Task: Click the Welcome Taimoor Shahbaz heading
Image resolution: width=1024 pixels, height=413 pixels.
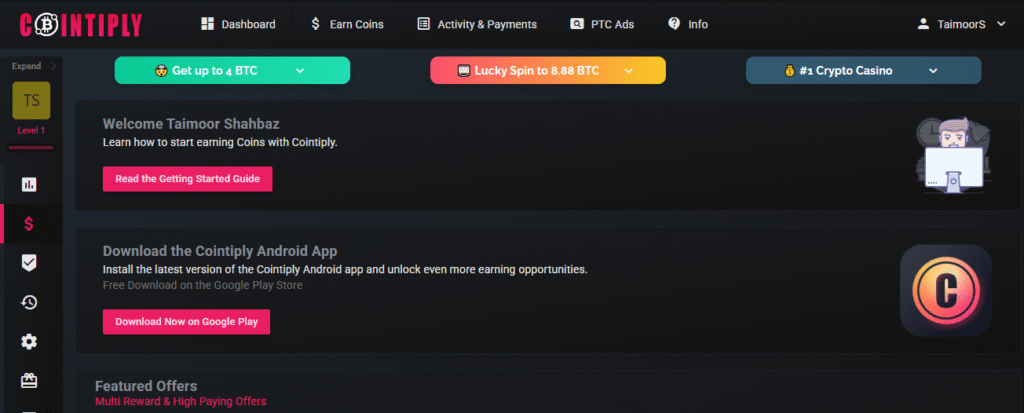Action: 191,124
